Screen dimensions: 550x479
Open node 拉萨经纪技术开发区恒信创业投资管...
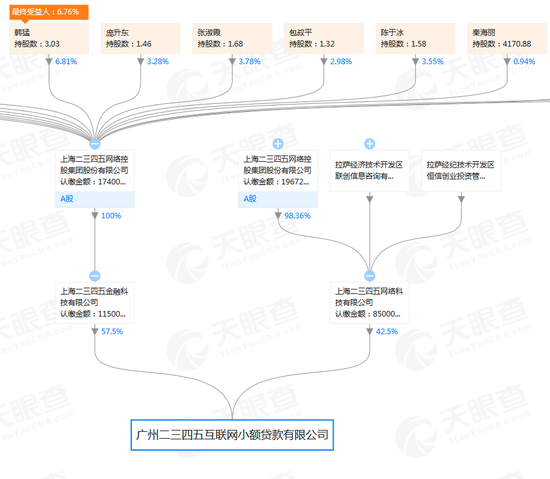461,171
